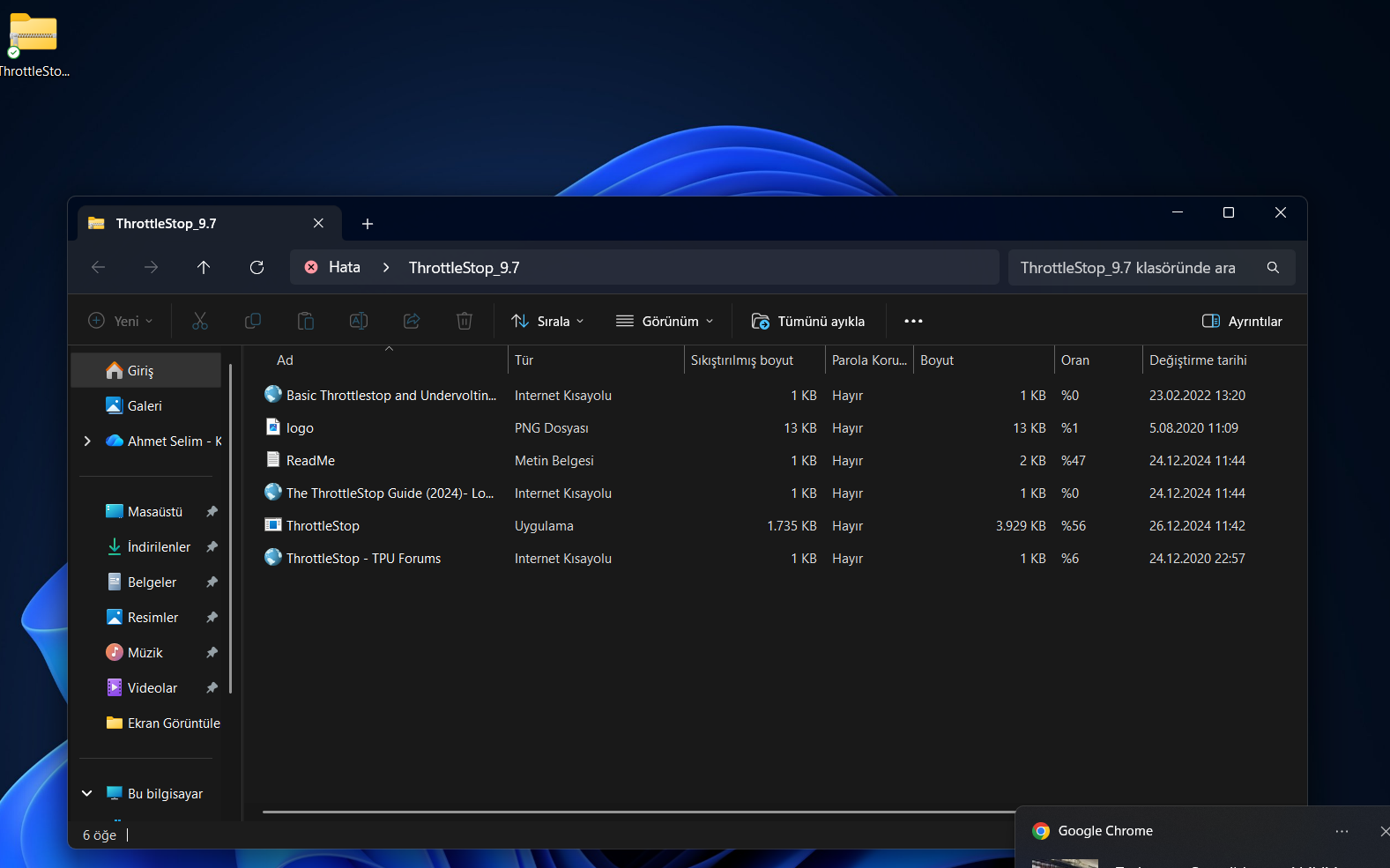This screenshot has height=868, width=1390.
Task: Unpin Masaüstü using its pin icon
Action: [212, 511]
